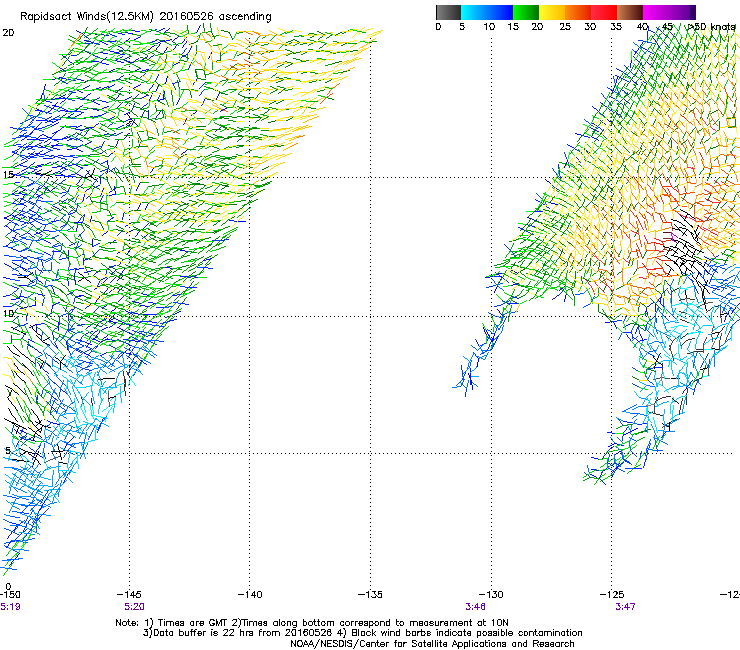Screen dimensions: 740x650
Task: Click the '35' label under the color bar
Action: (616, 27)
